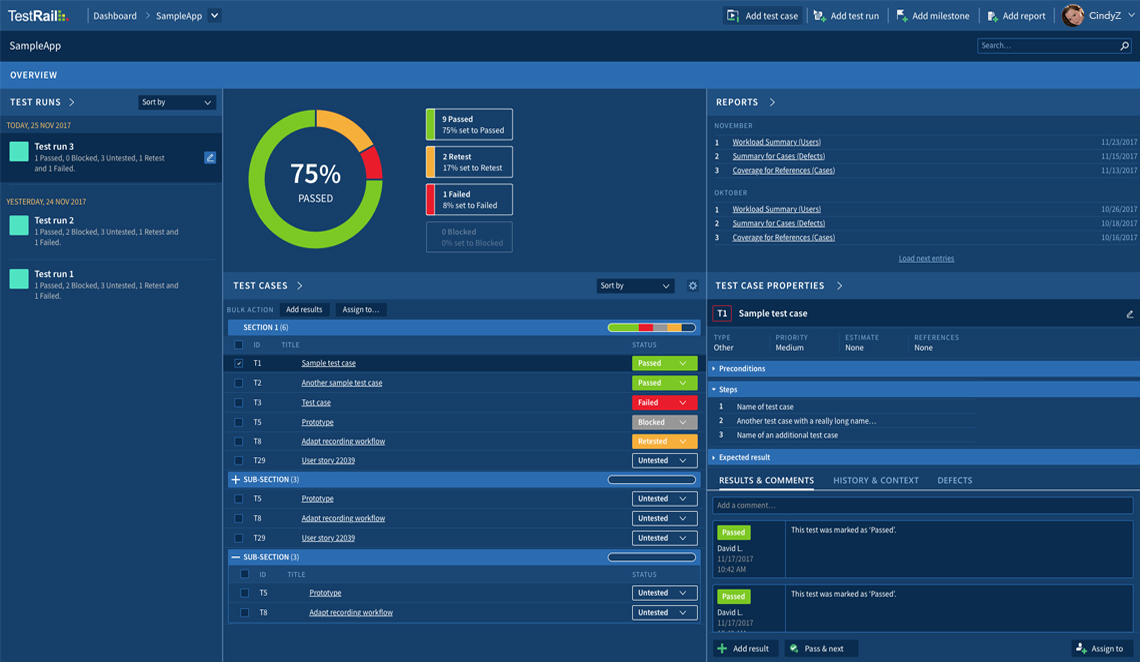Switch to the History & Context tab
This screenshot has height=662, width=1140.
[875, 481]
